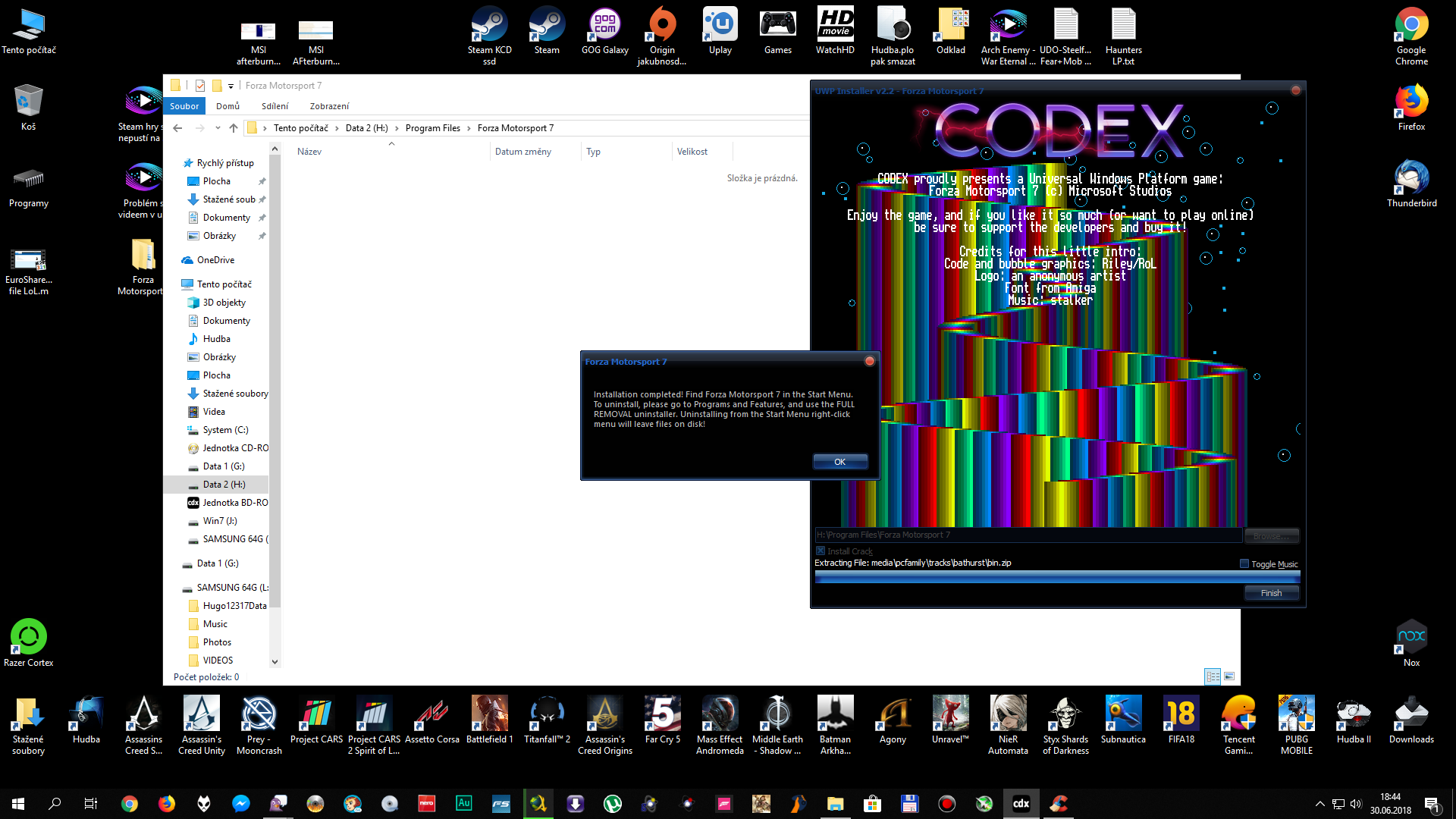Click the disabled Browse button in installer
The height and width of the screenshot is (819, 1456).
1271,536
